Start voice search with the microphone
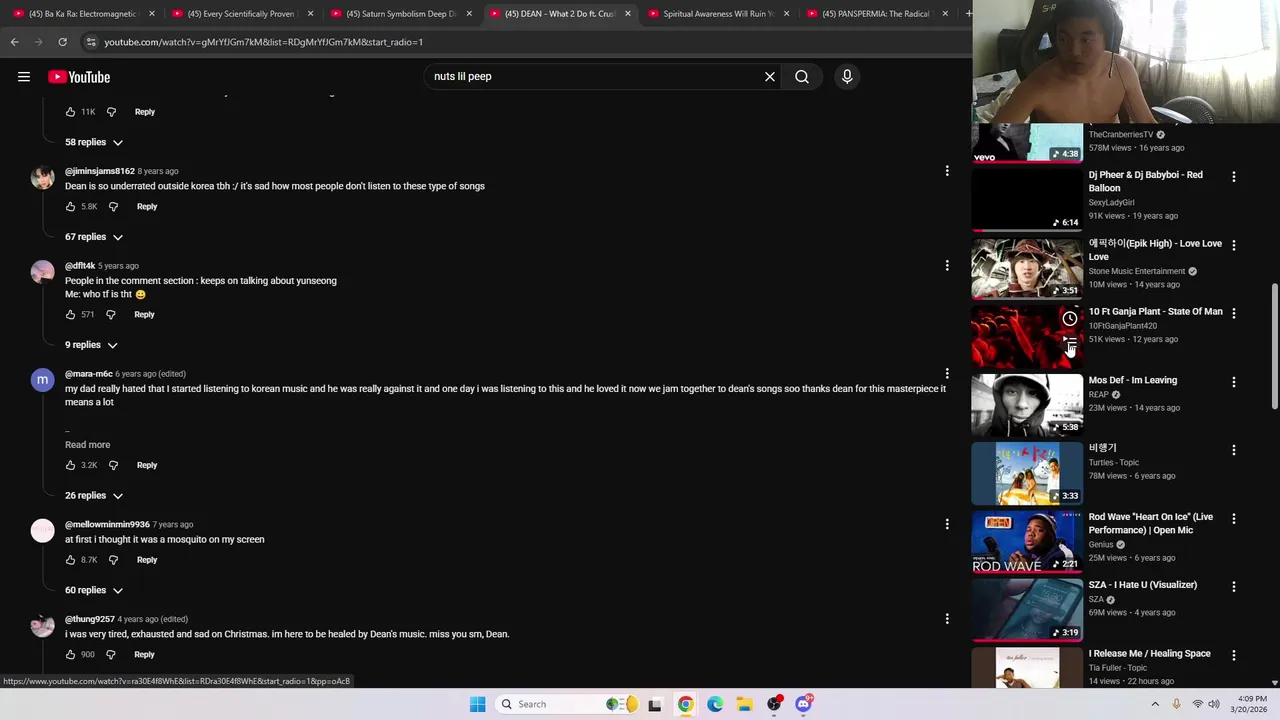The width and height of the screenshot is (1280, 720). (847, 76)
